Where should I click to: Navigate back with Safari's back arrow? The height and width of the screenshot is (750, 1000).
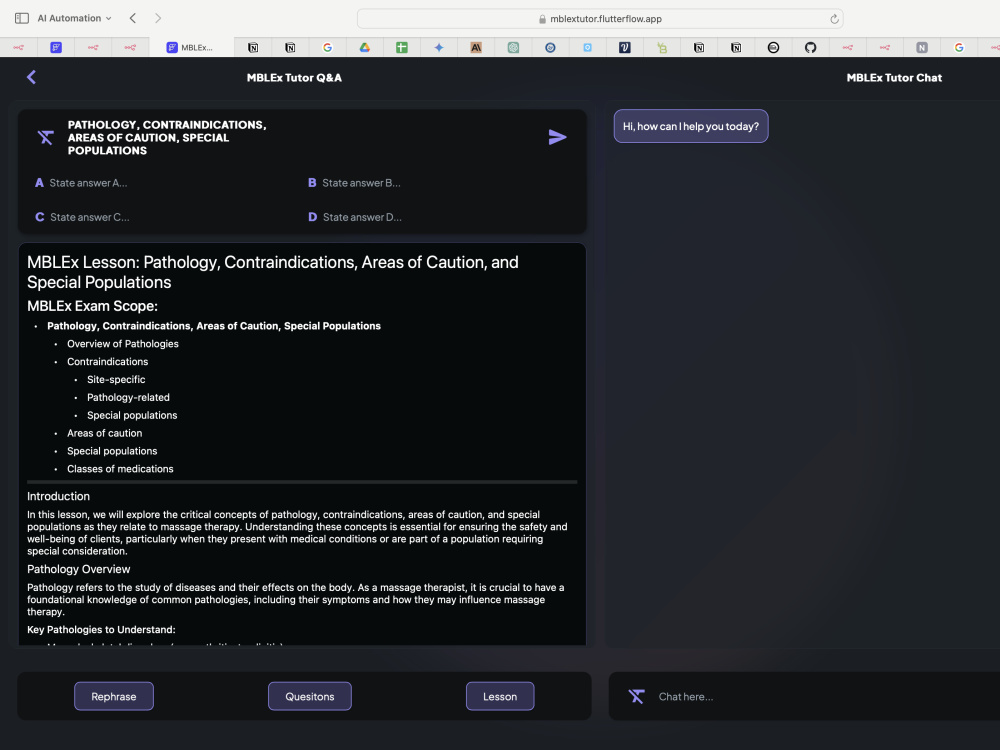coord(133,18)
